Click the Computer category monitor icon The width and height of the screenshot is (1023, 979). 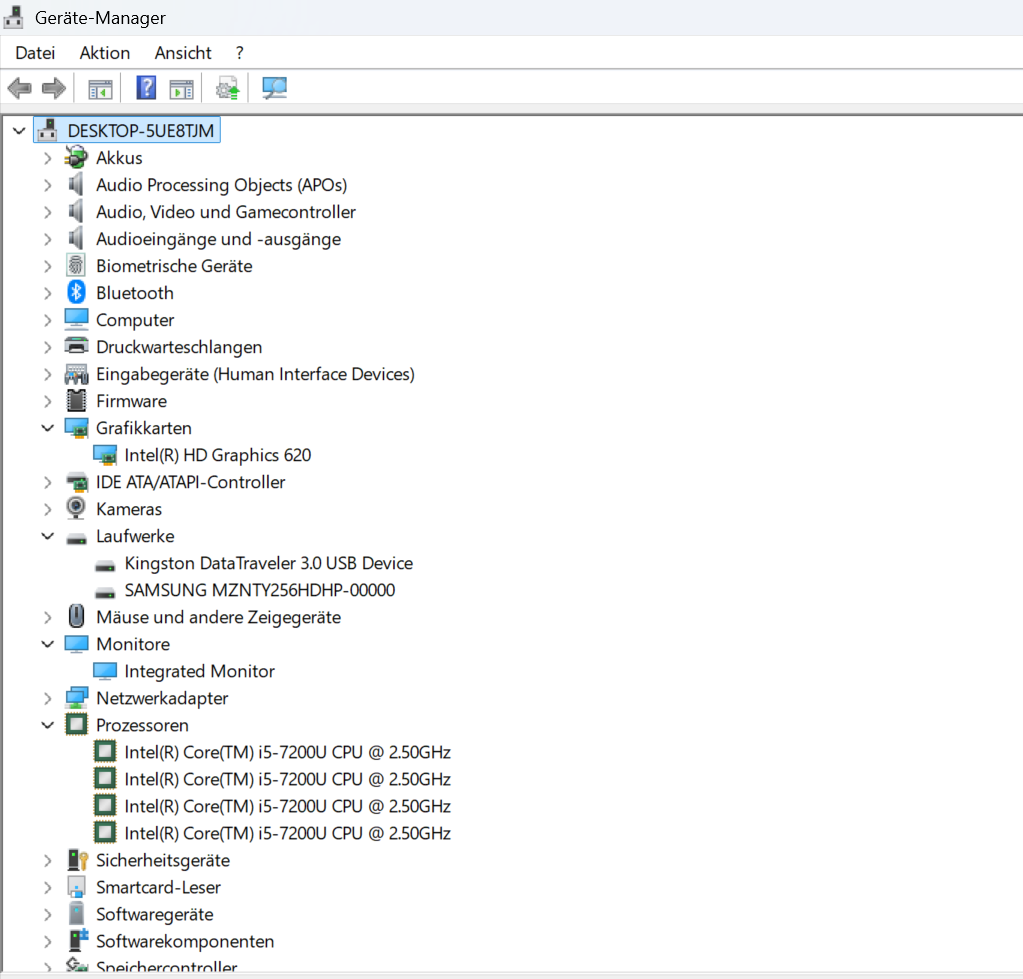(76, 320)
